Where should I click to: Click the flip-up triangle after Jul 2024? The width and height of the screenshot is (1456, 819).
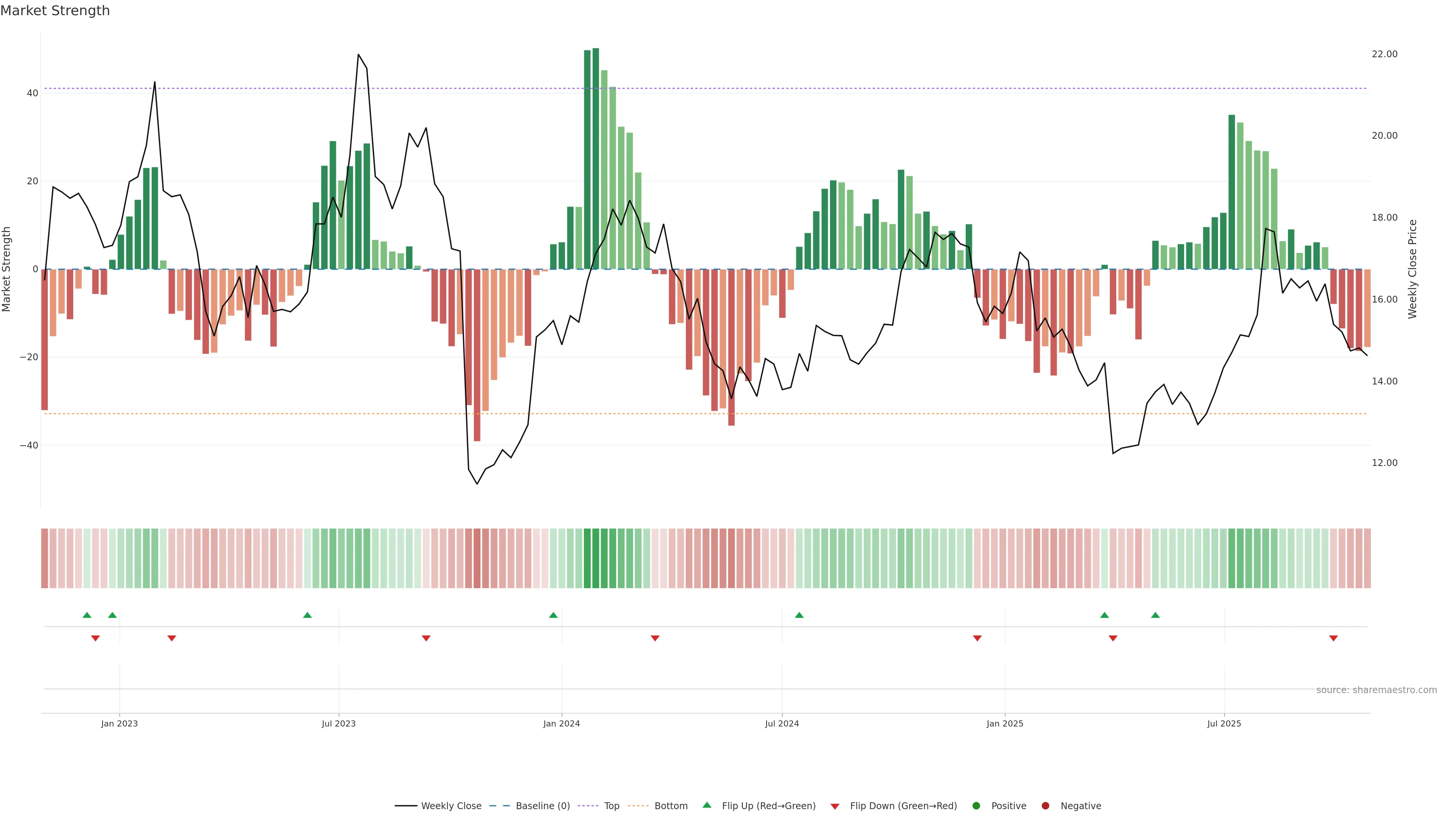799,615
